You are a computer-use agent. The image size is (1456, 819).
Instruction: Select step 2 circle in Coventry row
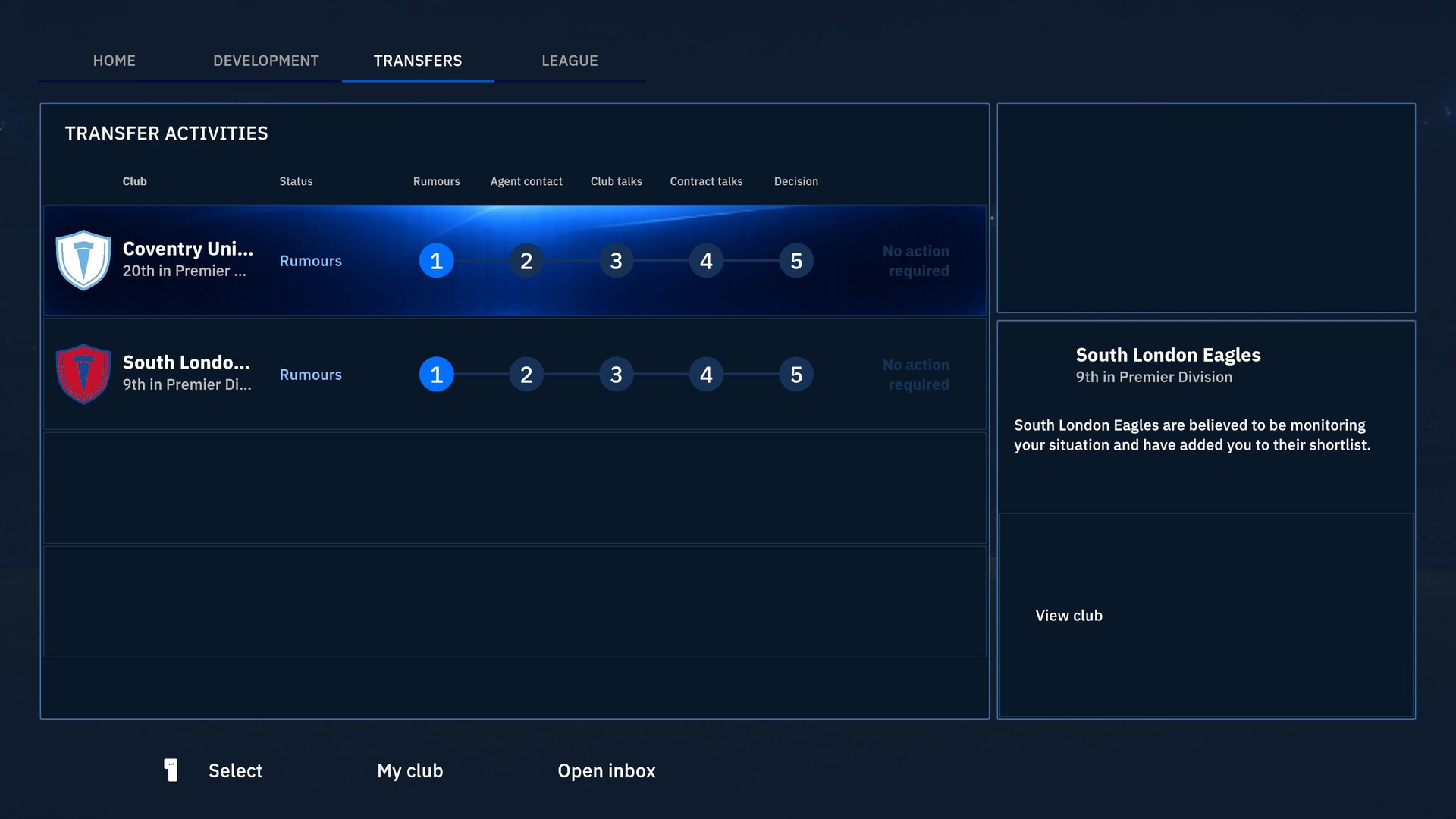tap(526, 261)
